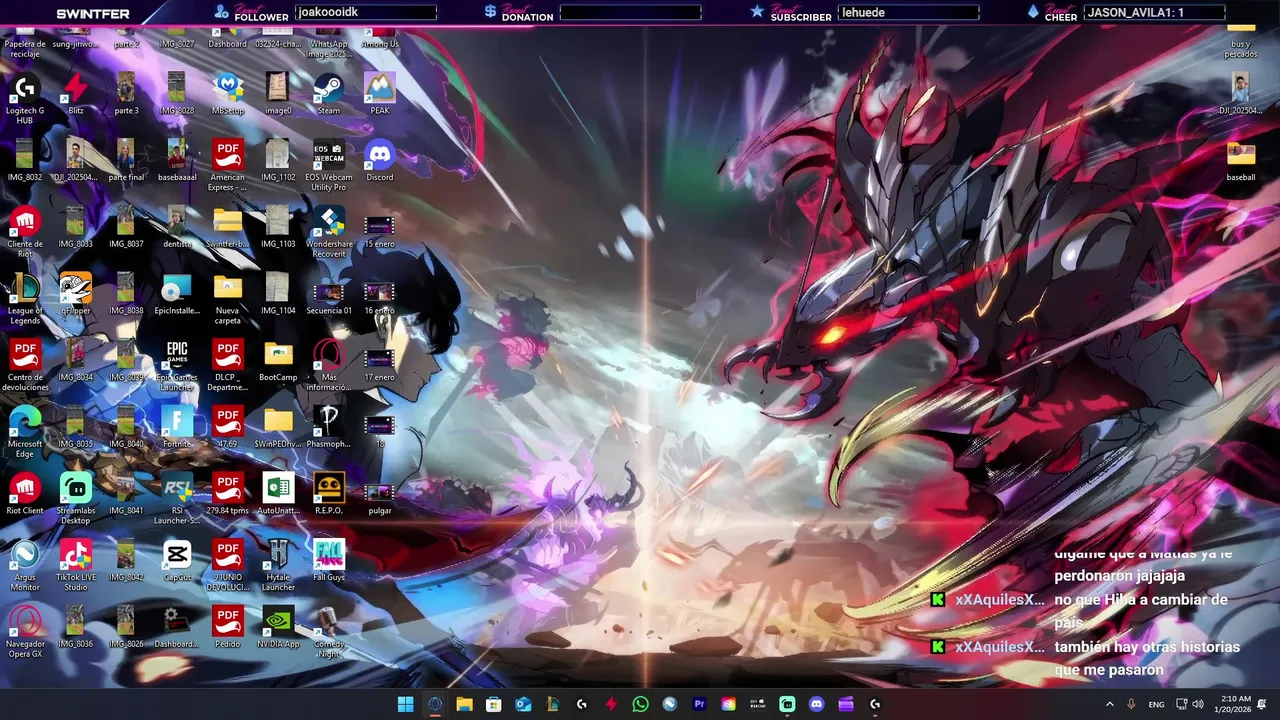The height and width of the screenshot is (720, 1280).
Task: Select the Streamlabs Desktop shortcut
Action: [x=76, y=499]
